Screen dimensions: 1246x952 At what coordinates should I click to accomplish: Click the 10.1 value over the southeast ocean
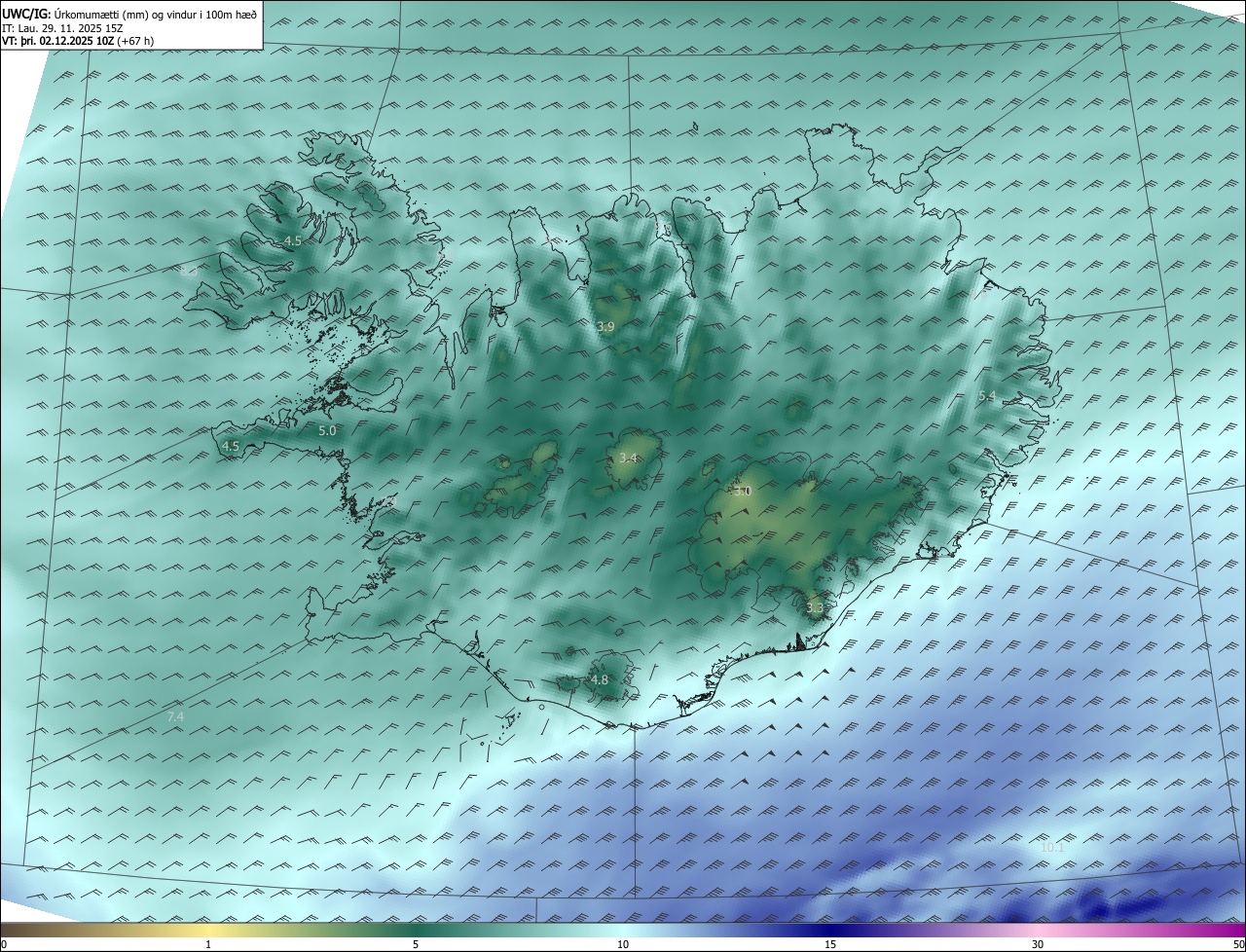point(1052,848)
